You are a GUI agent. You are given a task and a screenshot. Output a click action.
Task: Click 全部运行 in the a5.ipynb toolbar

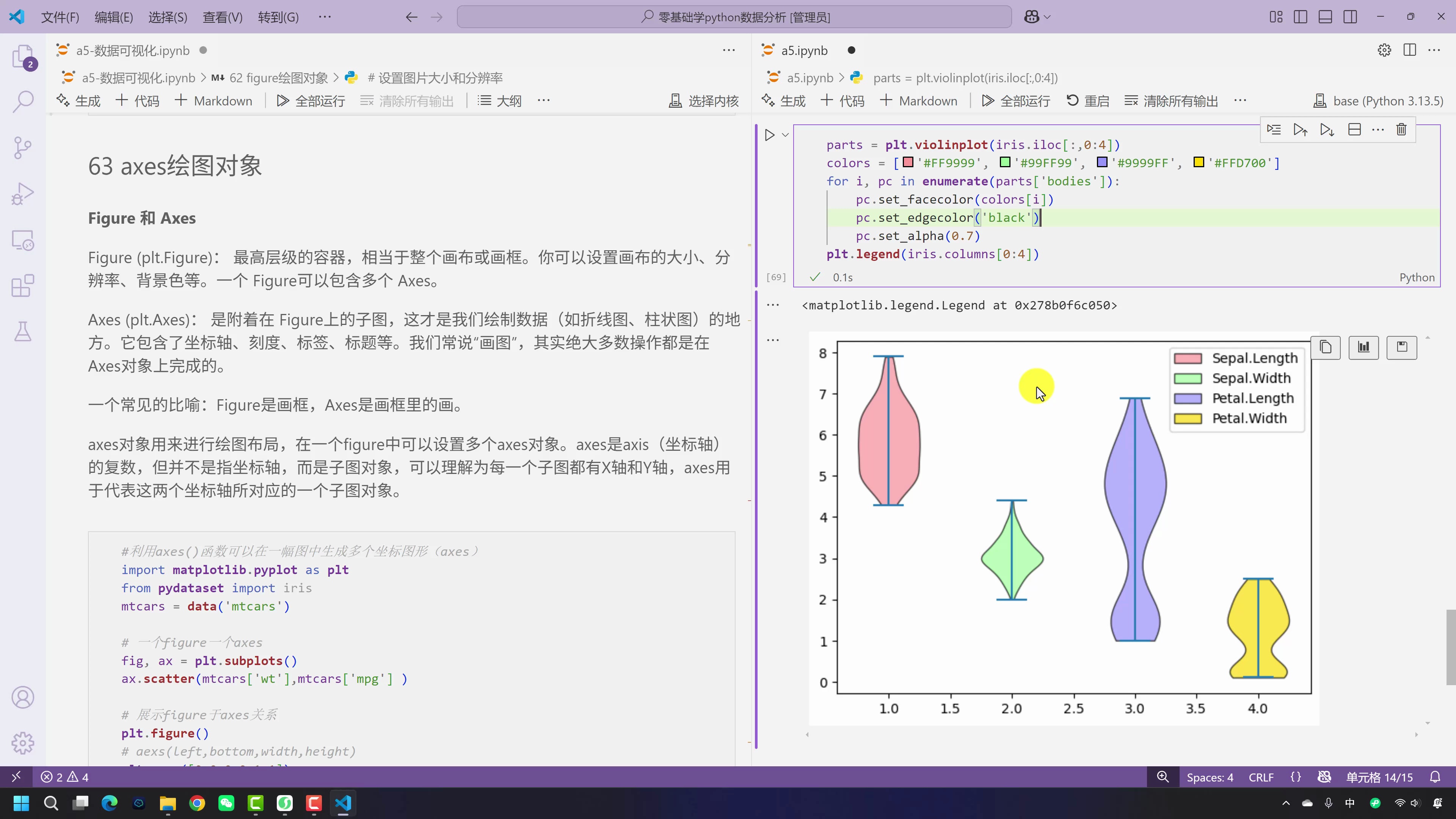1016,101
